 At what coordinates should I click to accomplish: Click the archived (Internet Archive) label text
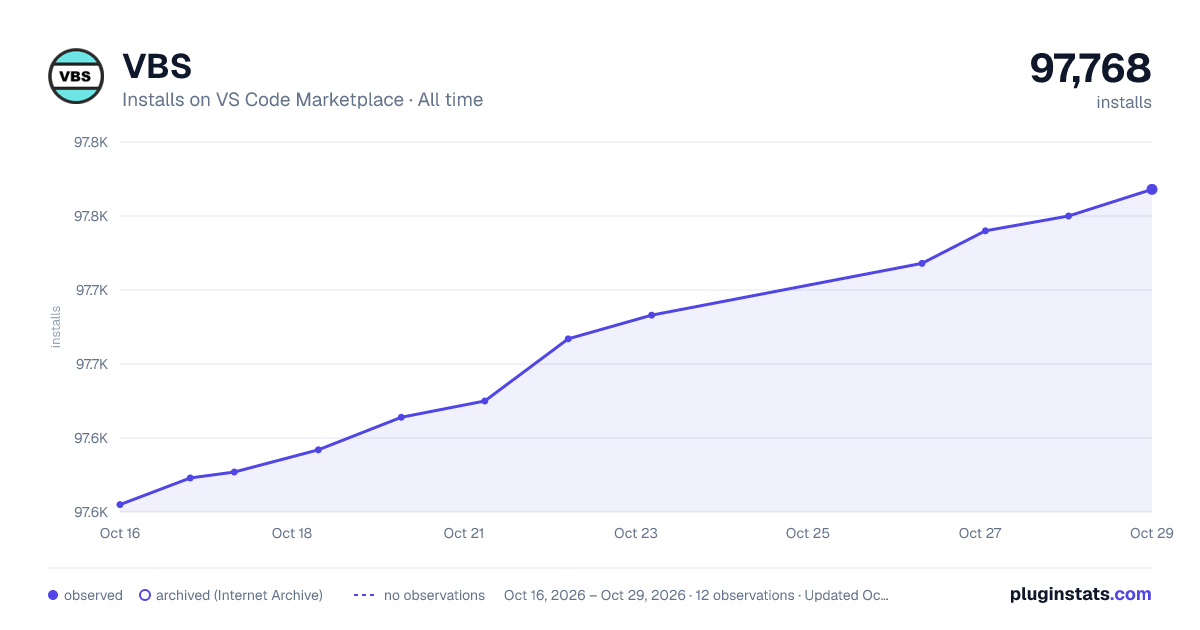click(239, 595)
